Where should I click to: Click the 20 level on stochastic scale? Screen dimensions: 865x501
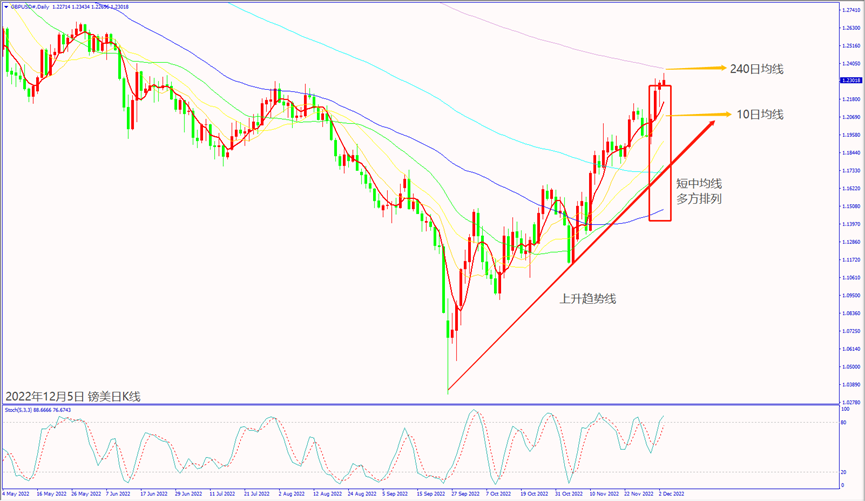pos(845,472)
